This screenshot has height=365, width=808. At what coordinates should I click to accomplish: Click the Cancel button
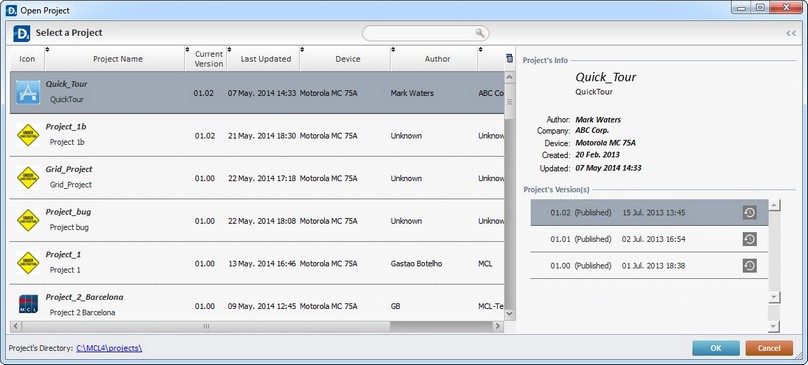(x=769, y=348)
